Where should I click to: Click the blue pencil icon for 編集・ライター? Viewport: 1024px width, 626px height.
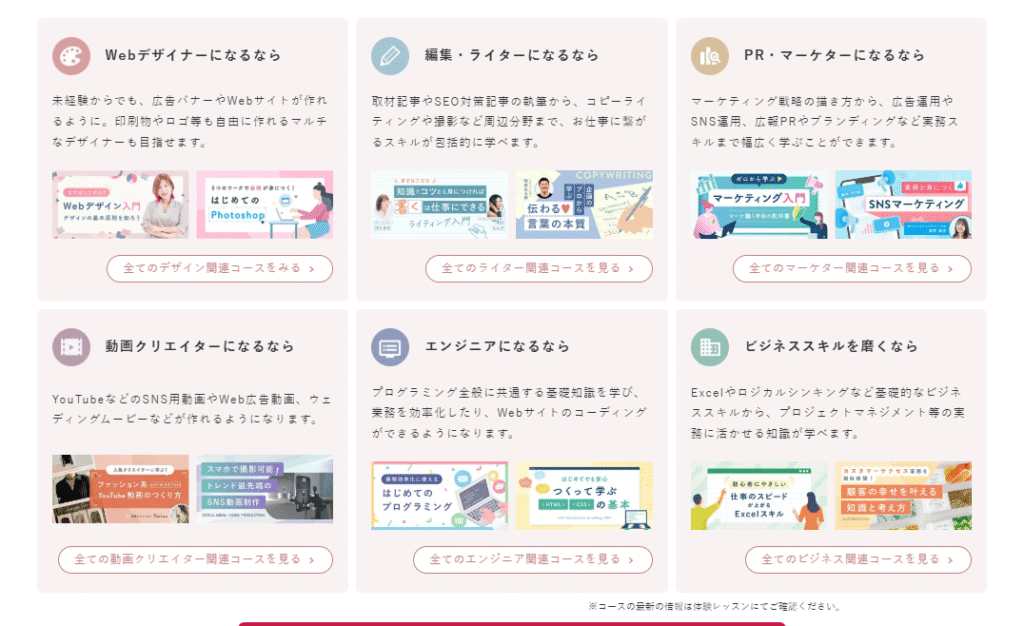click(x=390, y=56)
